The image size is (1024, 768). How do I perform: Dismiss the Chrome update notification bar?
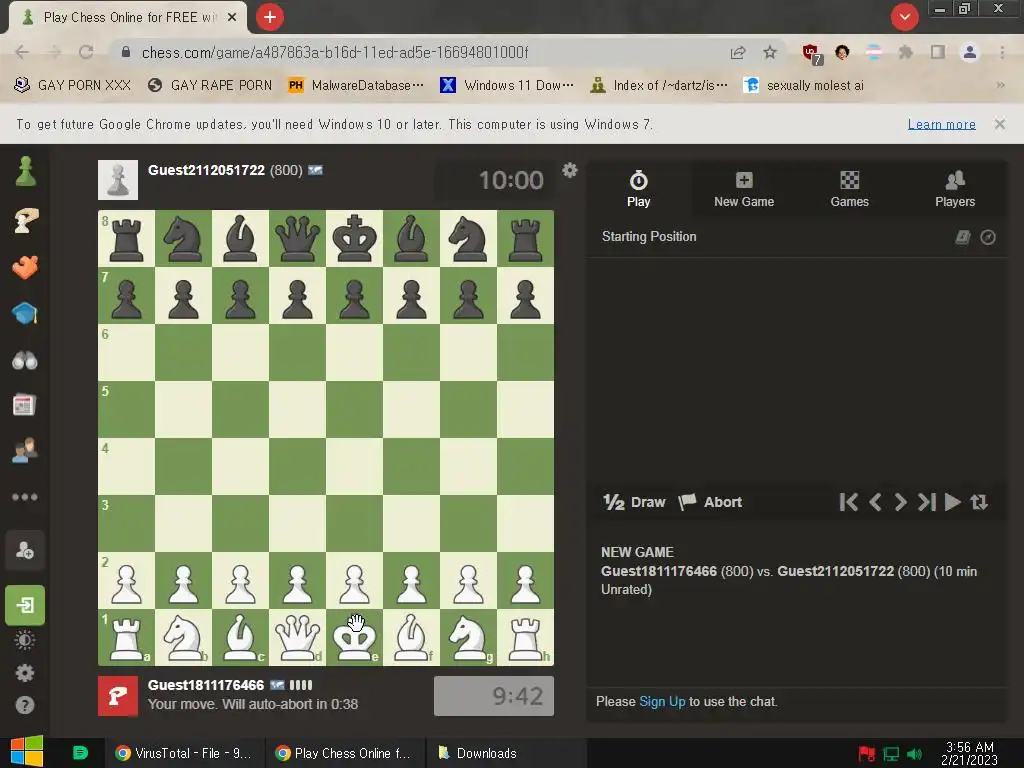[x=1000, y=124]
